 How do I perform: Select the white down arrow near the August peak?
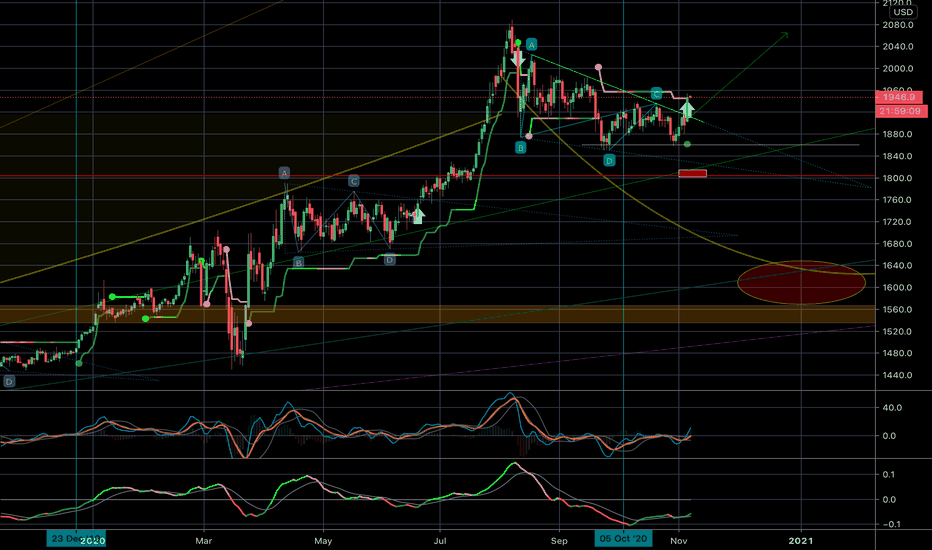[x=518, y=59]
